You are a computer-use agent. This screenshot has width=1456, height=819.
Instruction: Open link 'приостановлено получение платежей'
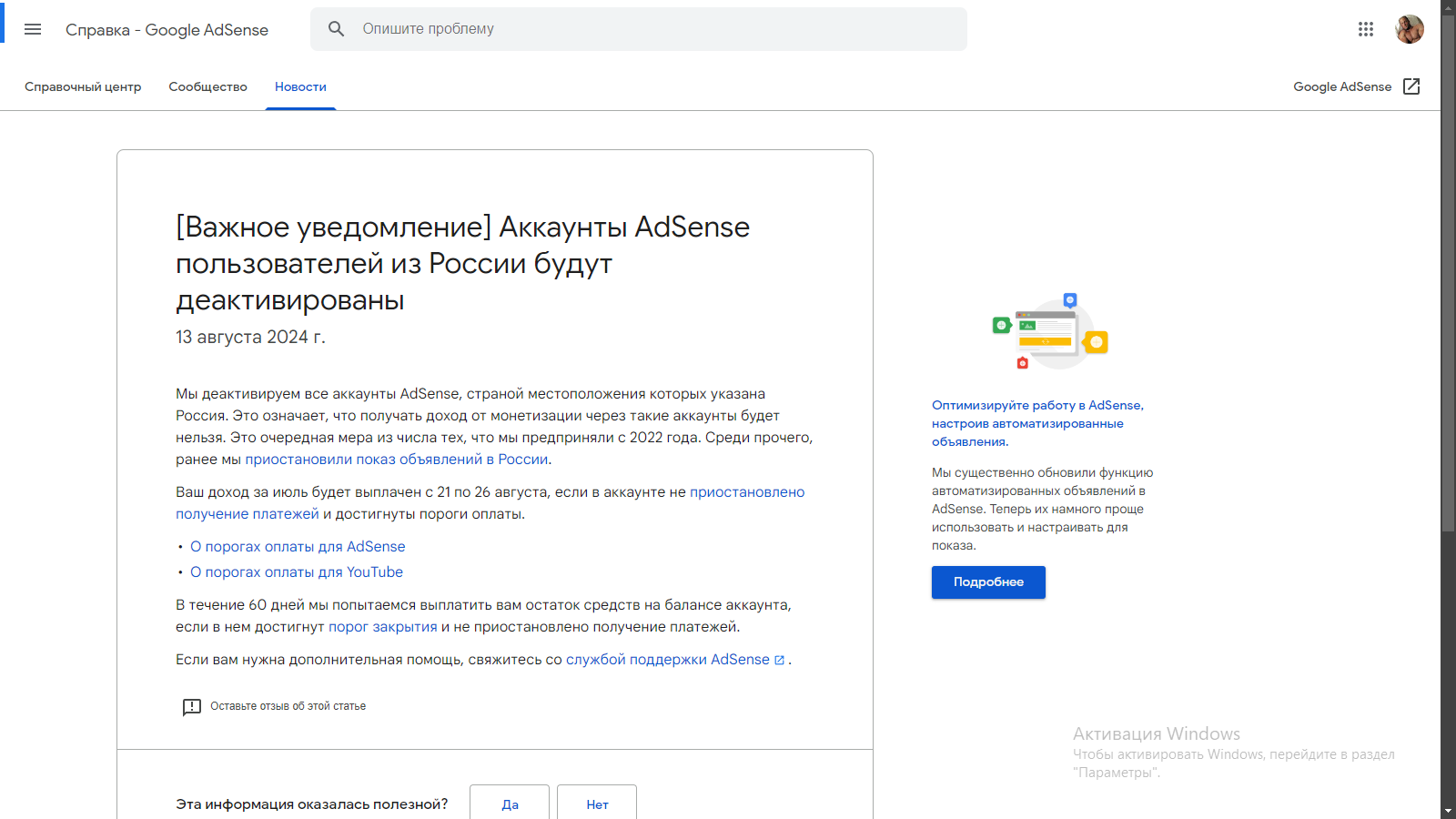click(490, 503)
